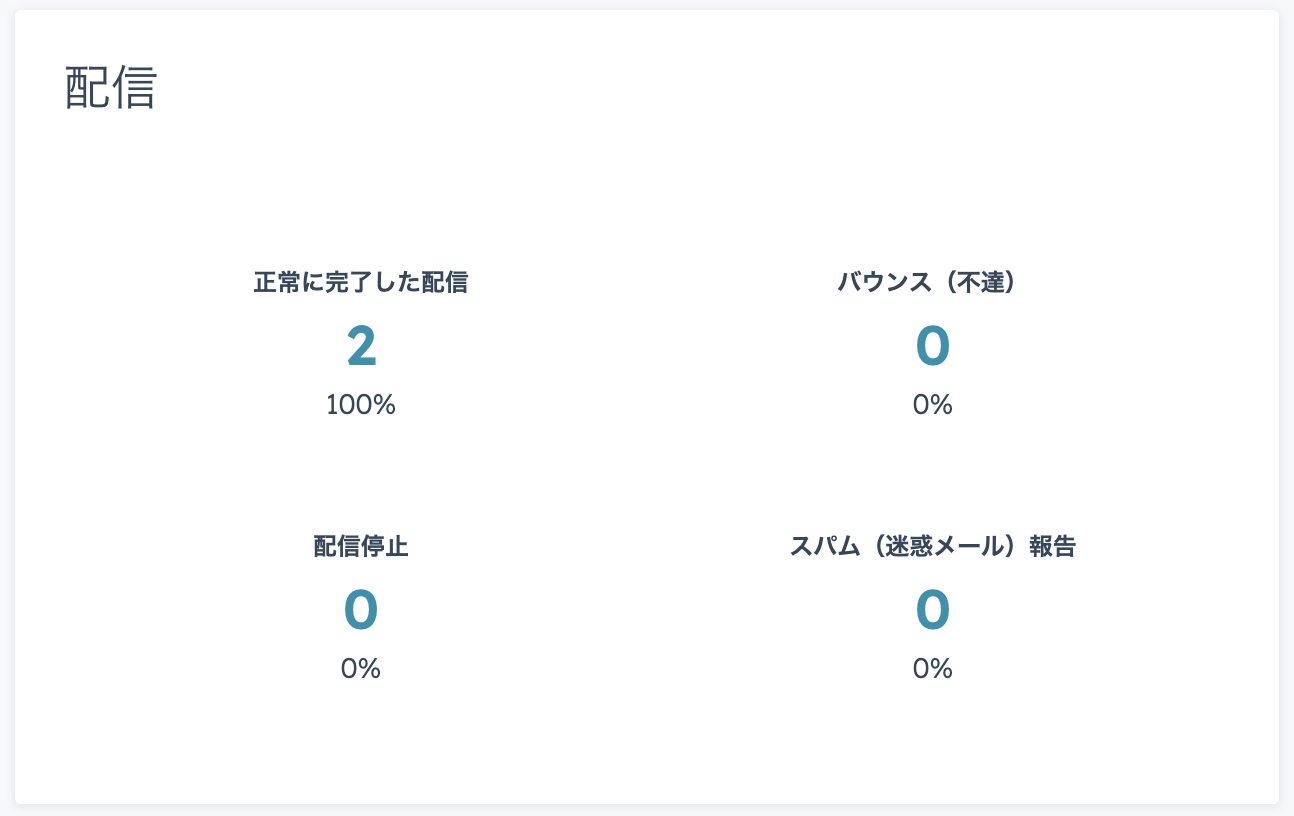Click the 正常に完了した配信 label

click(361, 283)
